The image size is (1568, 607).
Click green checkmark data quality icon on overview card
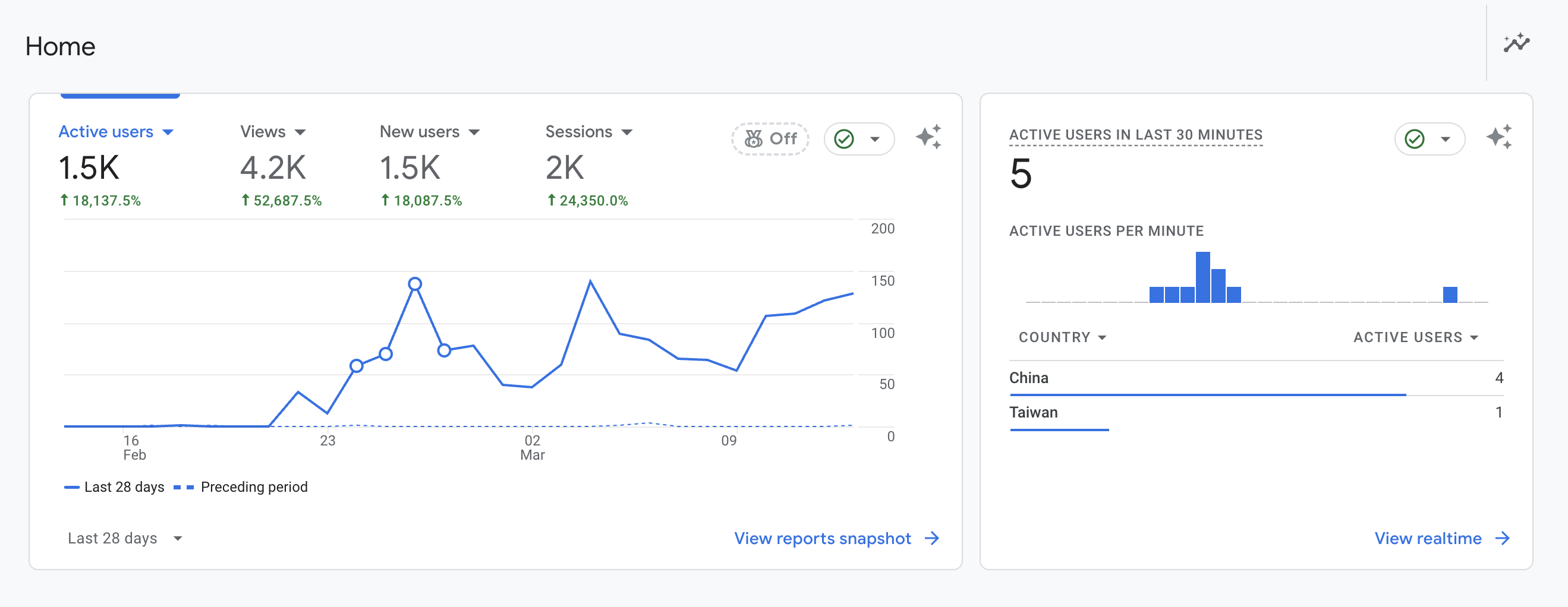[844, 140]
